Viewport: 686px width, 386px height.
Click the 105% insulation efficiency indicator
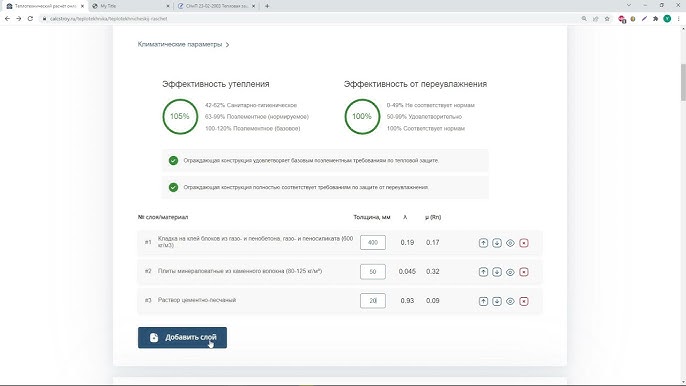[x=180, y=116]
